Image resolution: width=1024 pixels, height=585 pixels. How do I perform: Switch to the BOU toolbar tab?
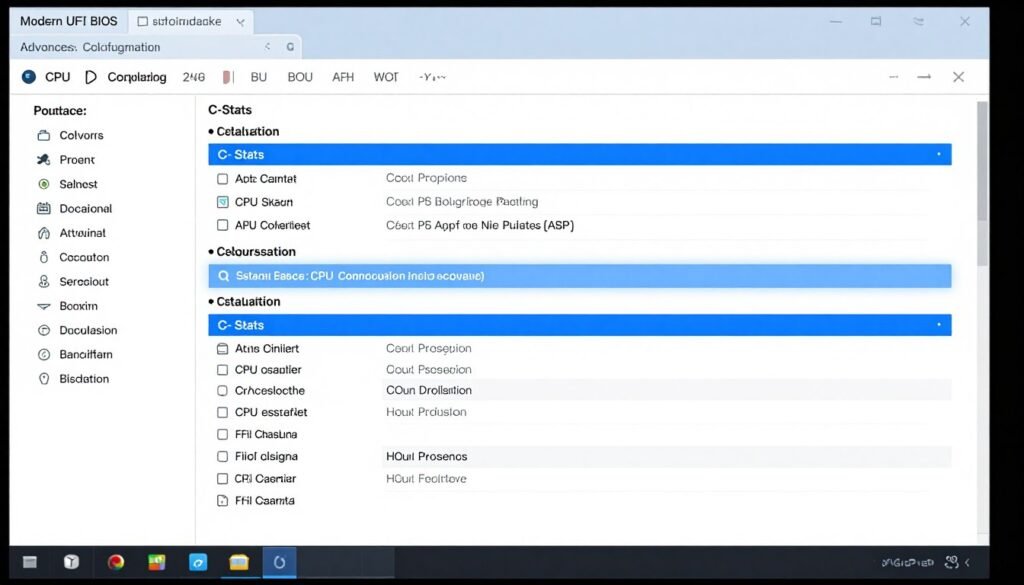click(300, 77)
